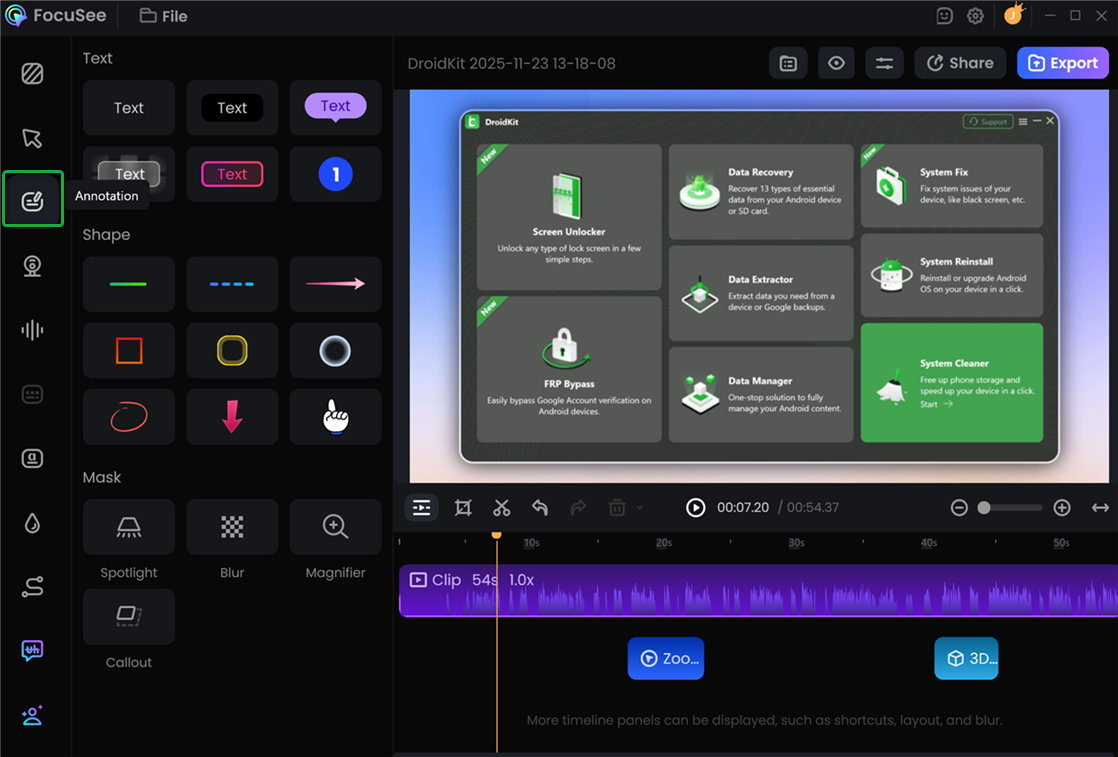The width and height of the screenshot is (1118, 757).
Task: Open the Watermark drop sidebar icon
Action: tap(32, 524)
